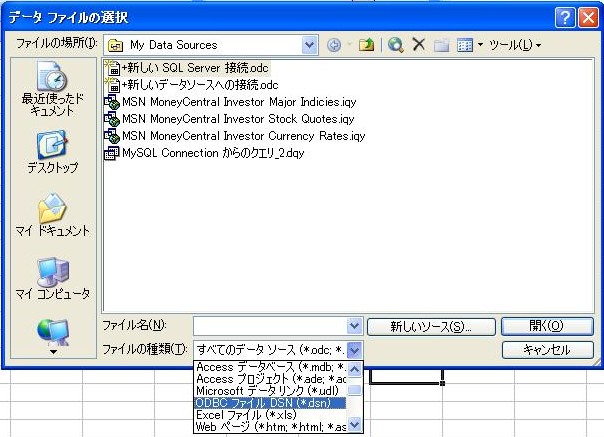This screenshot has height=437, width=604.
Task: Click file type list scrollbar thumb
Action: point(354,390)
